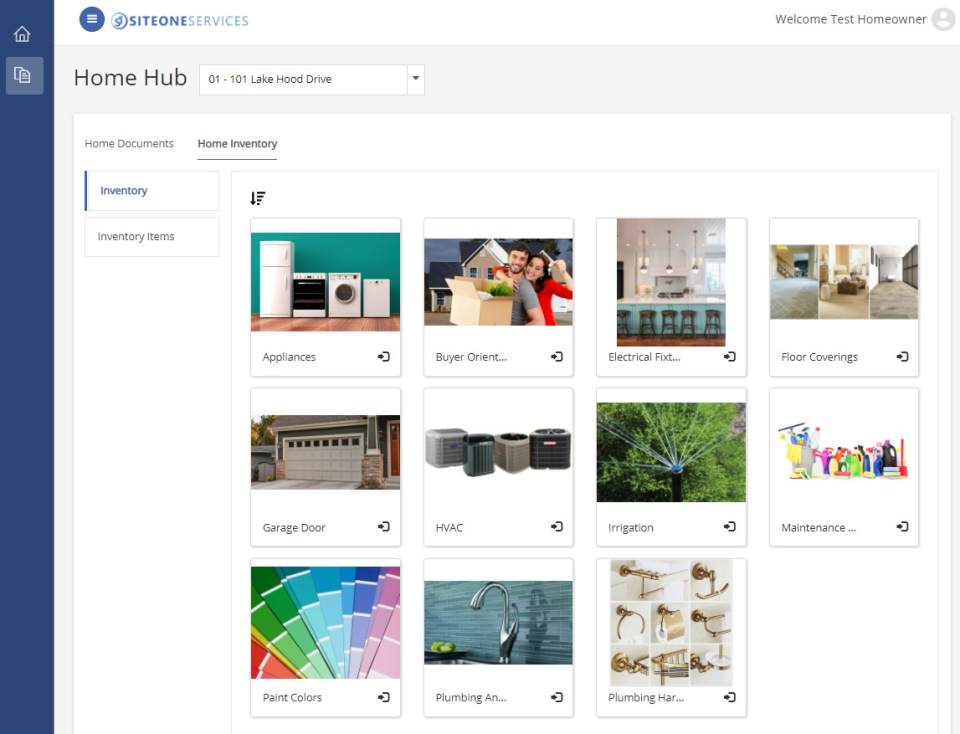Switch to the Home Inventory tab
The height and width of the screenshot is (734, 960).
237,144
